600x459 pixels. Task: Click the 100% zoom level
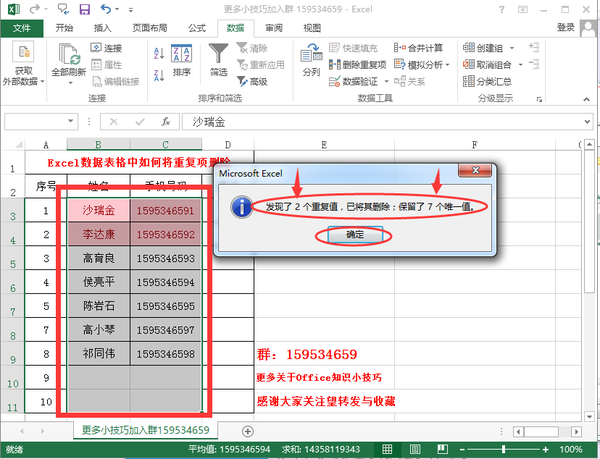tap(571, 449)
